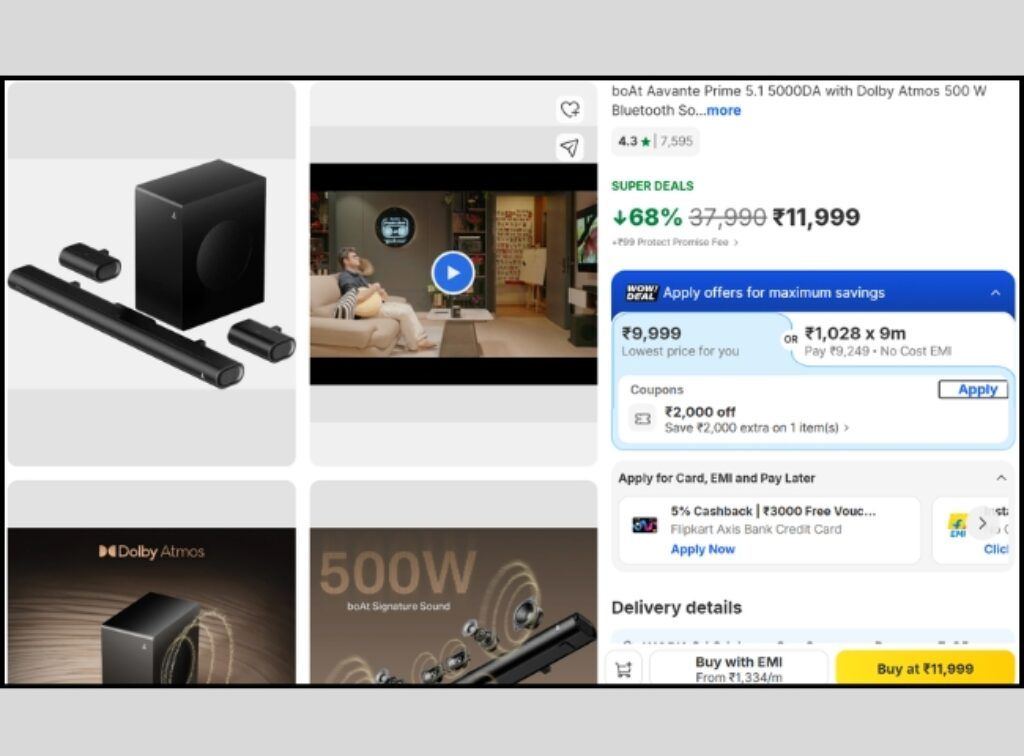The image size is (1024, 756).
Task: Select the ₹9,999 lowest price option
Action: [x=699, y=341]
